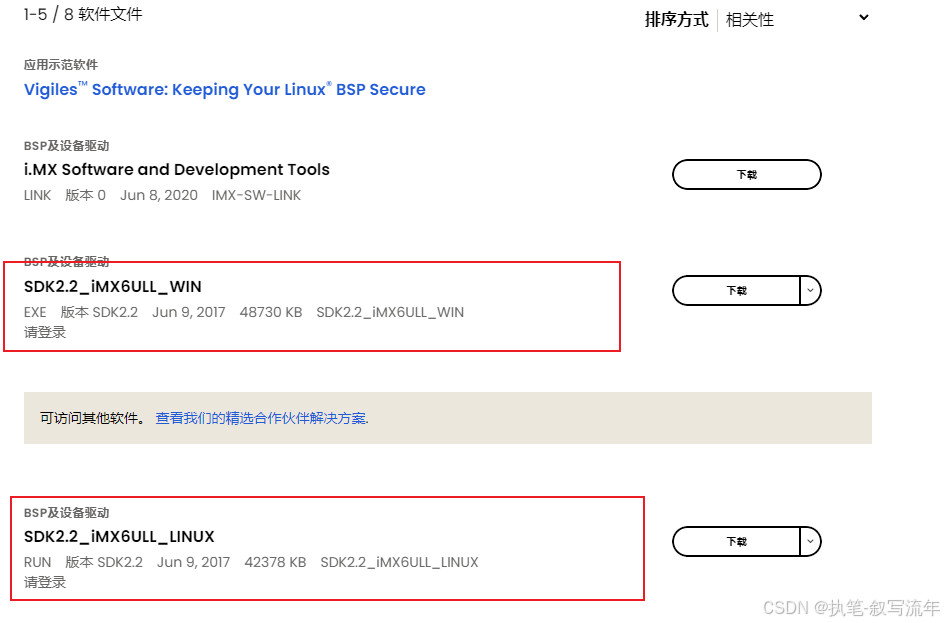This screenshot has width=944, height=623.
Task: Download SDK2.2_iMX6ULL_LINUX file
Action: pos(736,542)
